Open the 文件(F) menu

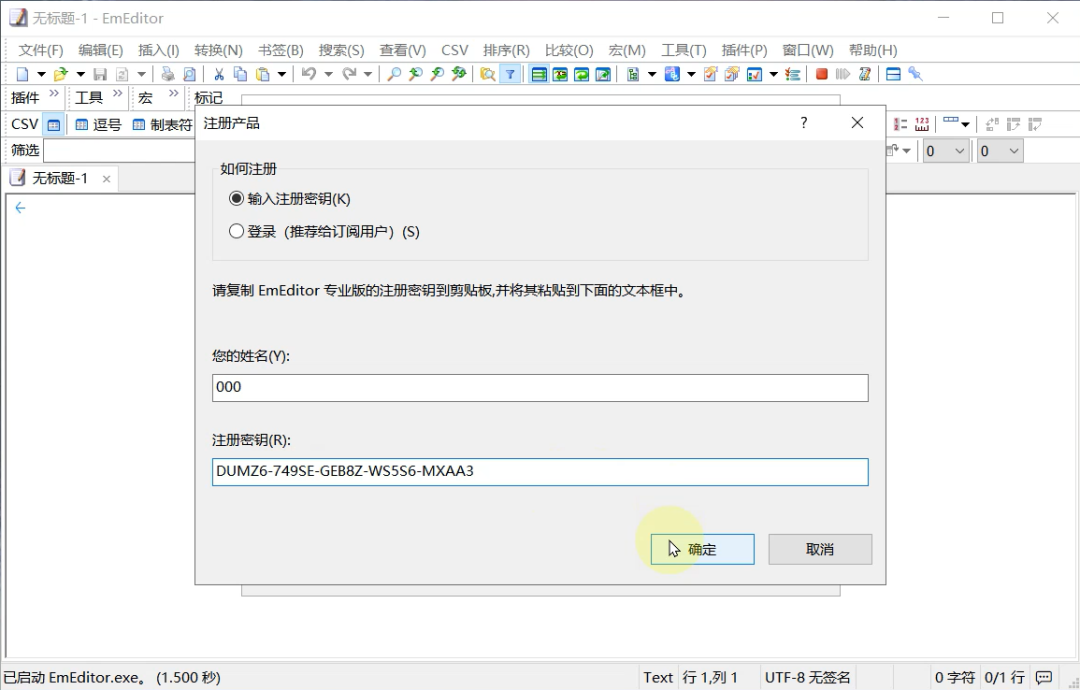click(41, 50)
